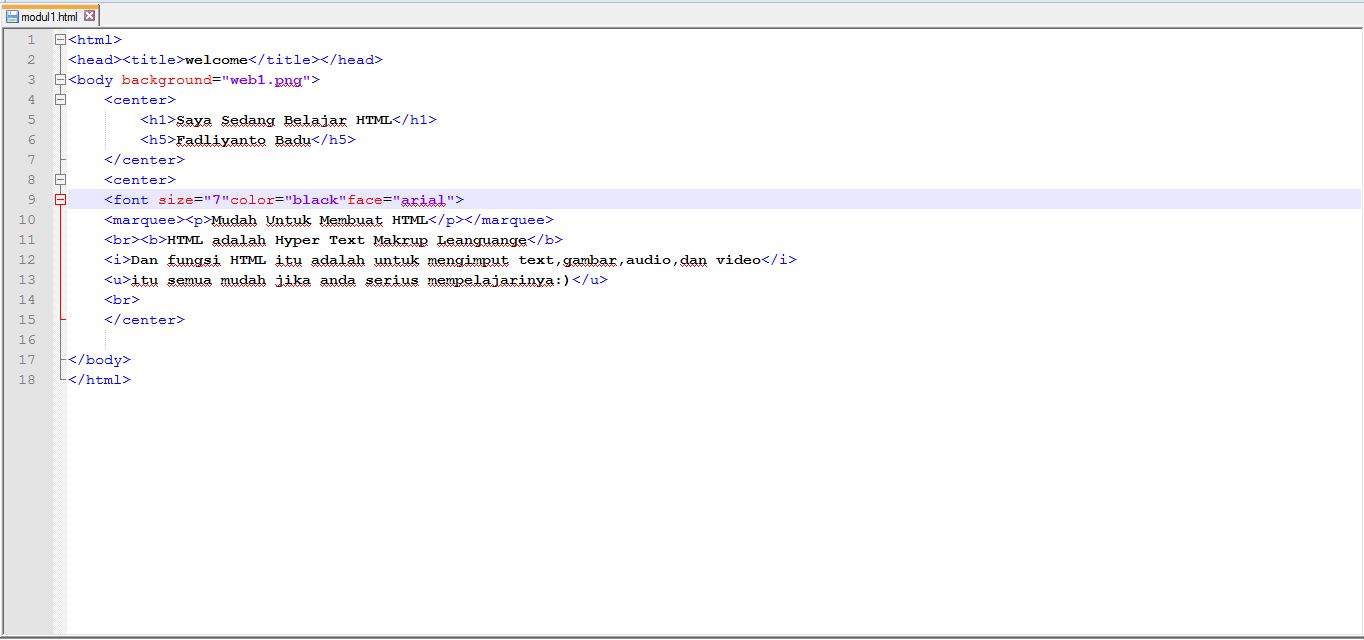Image resolution: width=1364 pixels, height=640 pixels.
Task: Click the closing </html> tag on line 18
Action: pos(99,379)
